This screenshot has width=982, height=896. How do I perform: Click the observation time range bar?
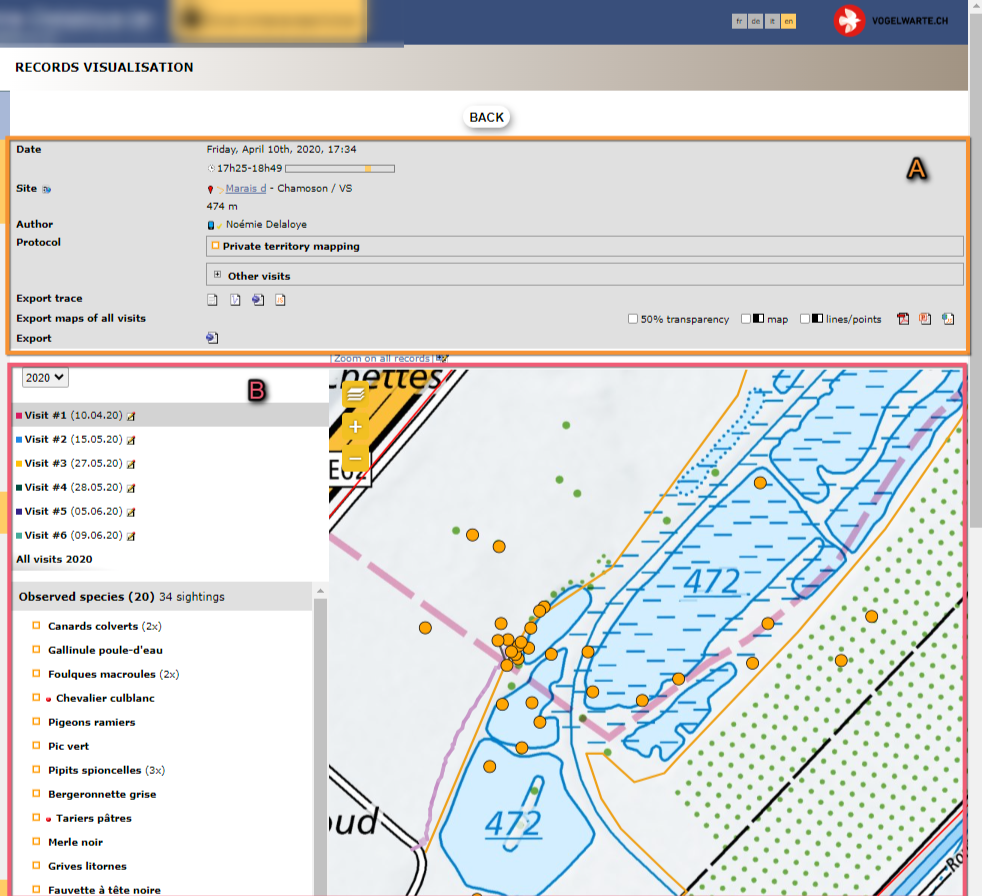339,169
